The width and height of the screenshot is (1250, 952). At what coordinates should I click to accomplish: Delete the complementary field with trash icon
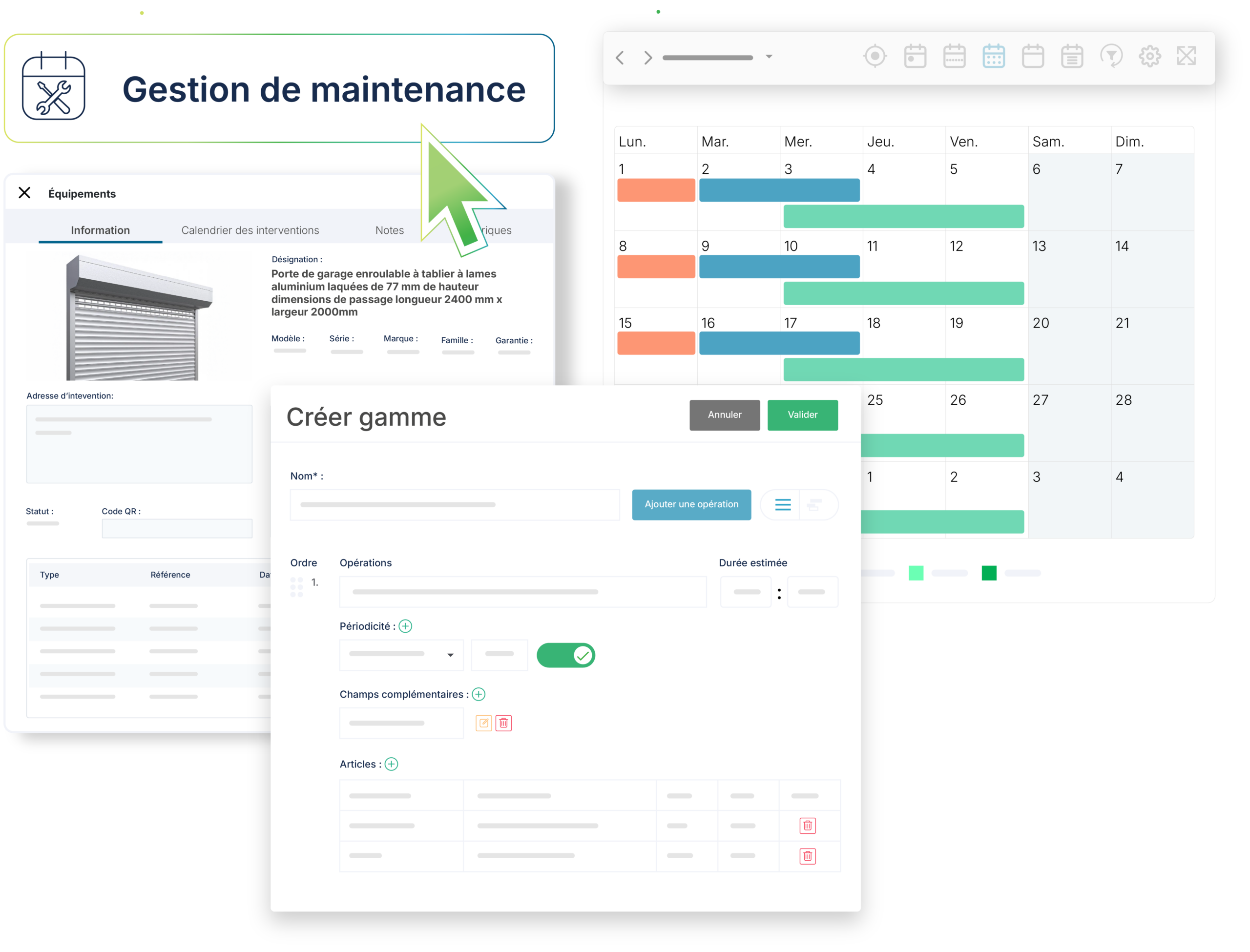503,723
